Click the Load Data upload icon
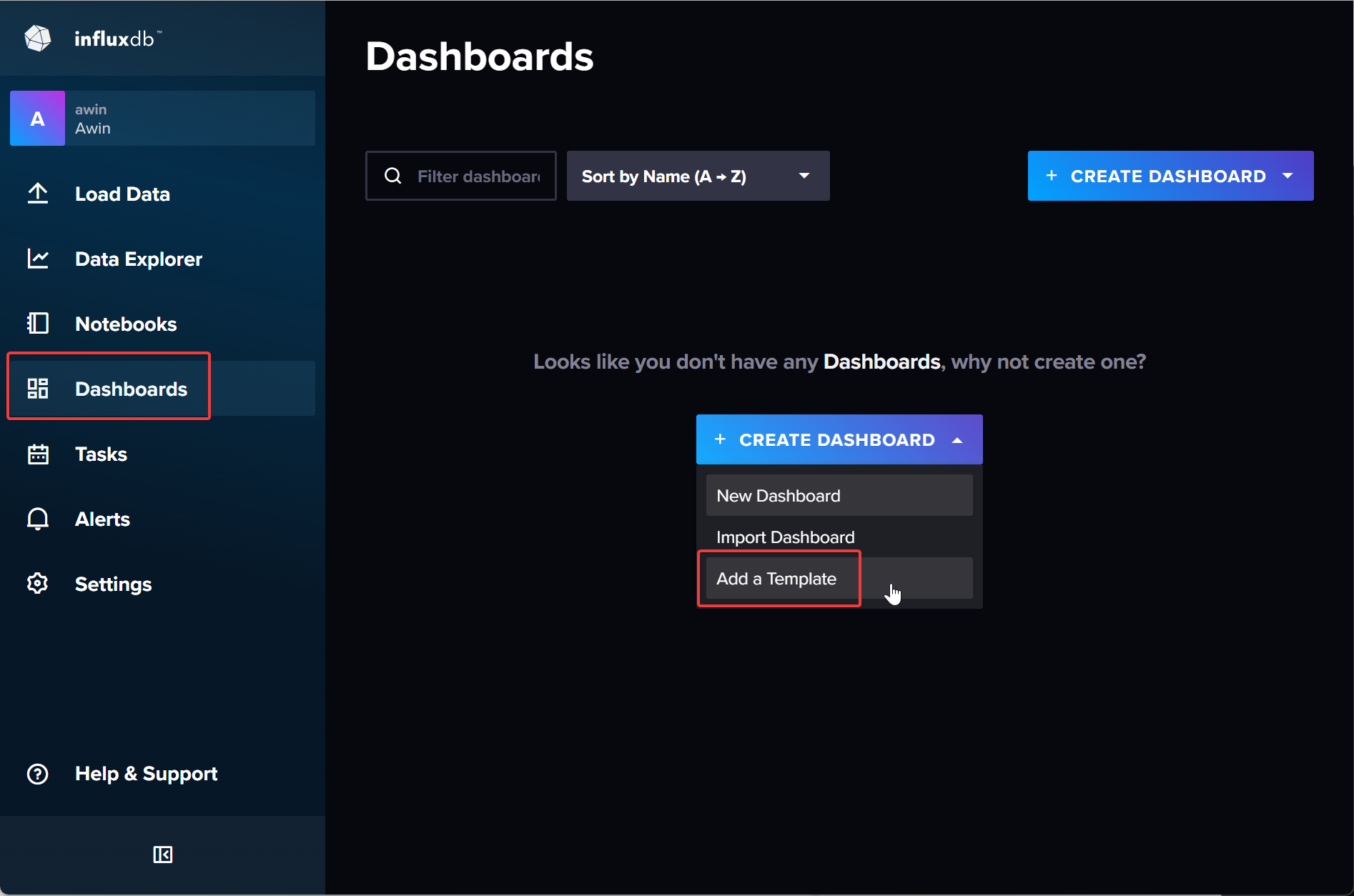1354x896 pixels. (37, 194)
